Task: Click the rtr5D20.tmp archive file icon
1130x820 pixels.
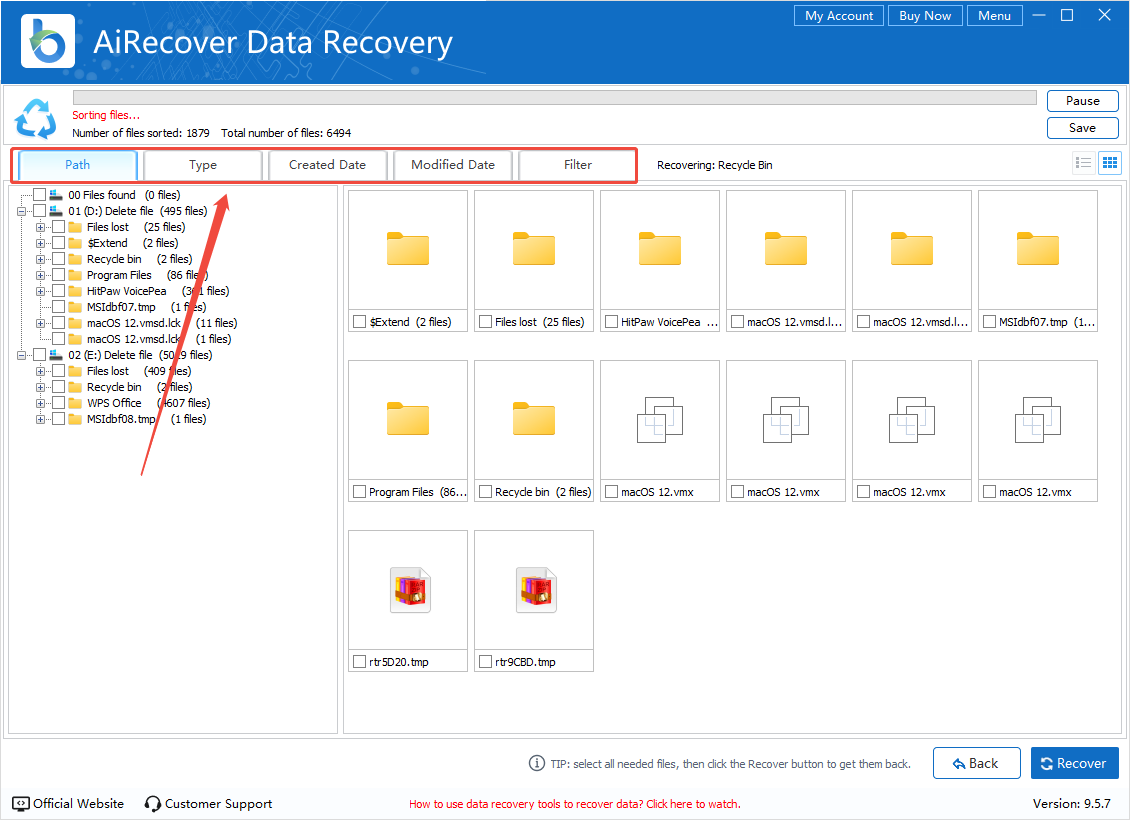Action: click(x=408, y=590)
